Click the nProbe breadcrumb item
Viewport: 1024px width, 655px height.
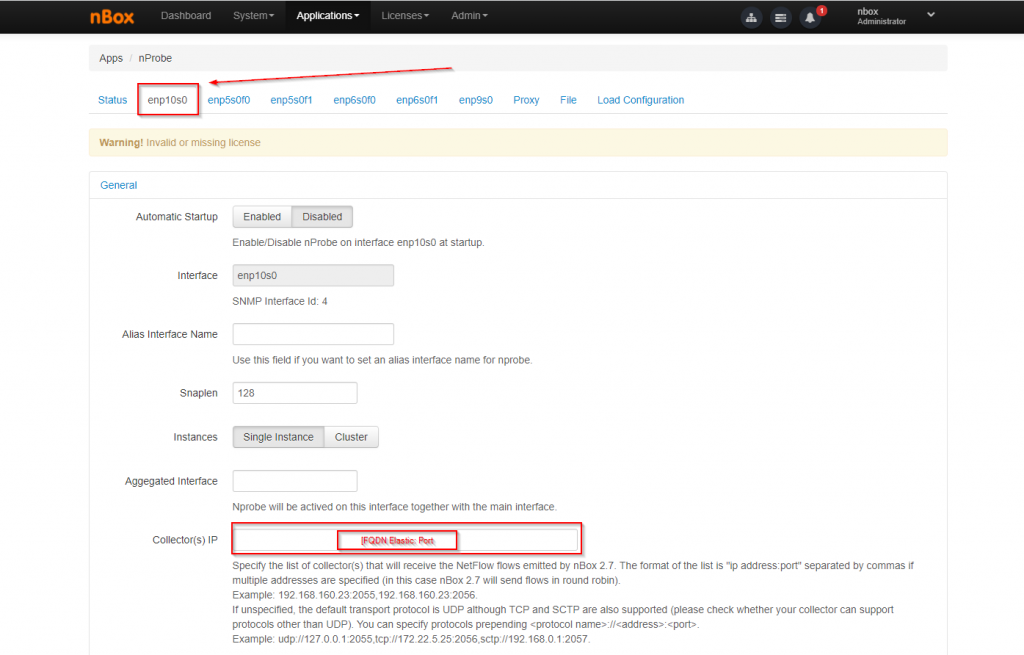155,58
